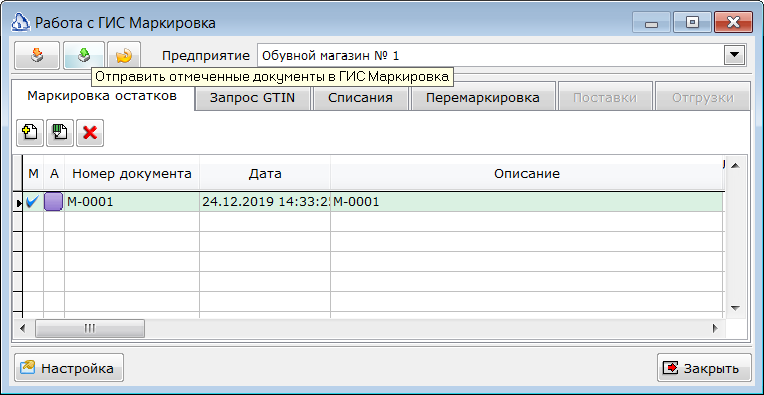Minimize the Работа с ГИС Маркировка window
764x395 pixels.
651,23
